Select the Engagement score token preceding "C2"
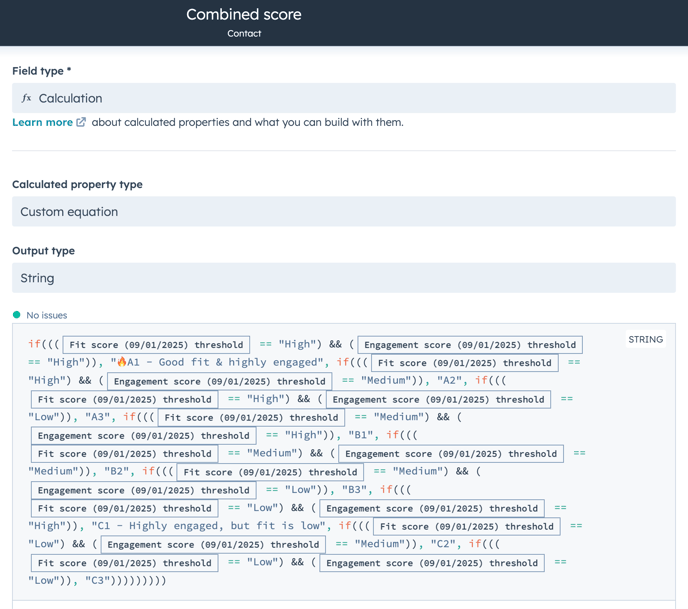The image size is (688, 609). [213, 545]
